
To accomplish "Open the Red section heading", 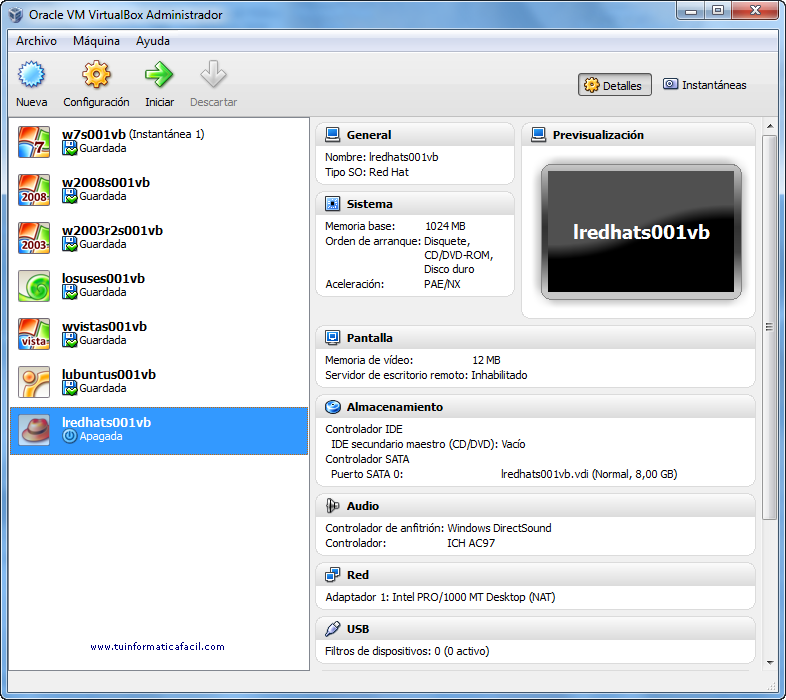I will point(357,575).
